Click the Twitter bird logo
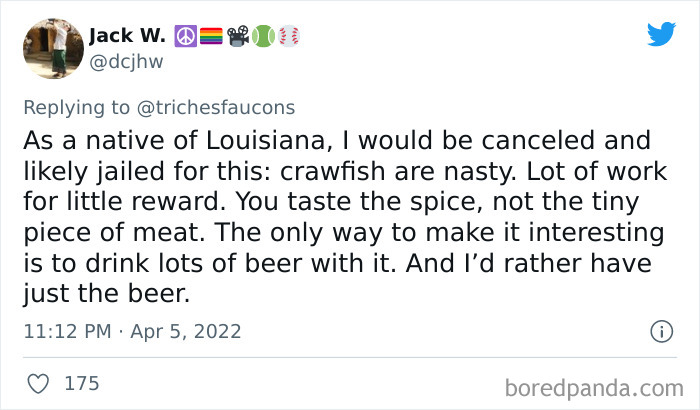Viewport: 700px width, 410px height. coord(661,34)
